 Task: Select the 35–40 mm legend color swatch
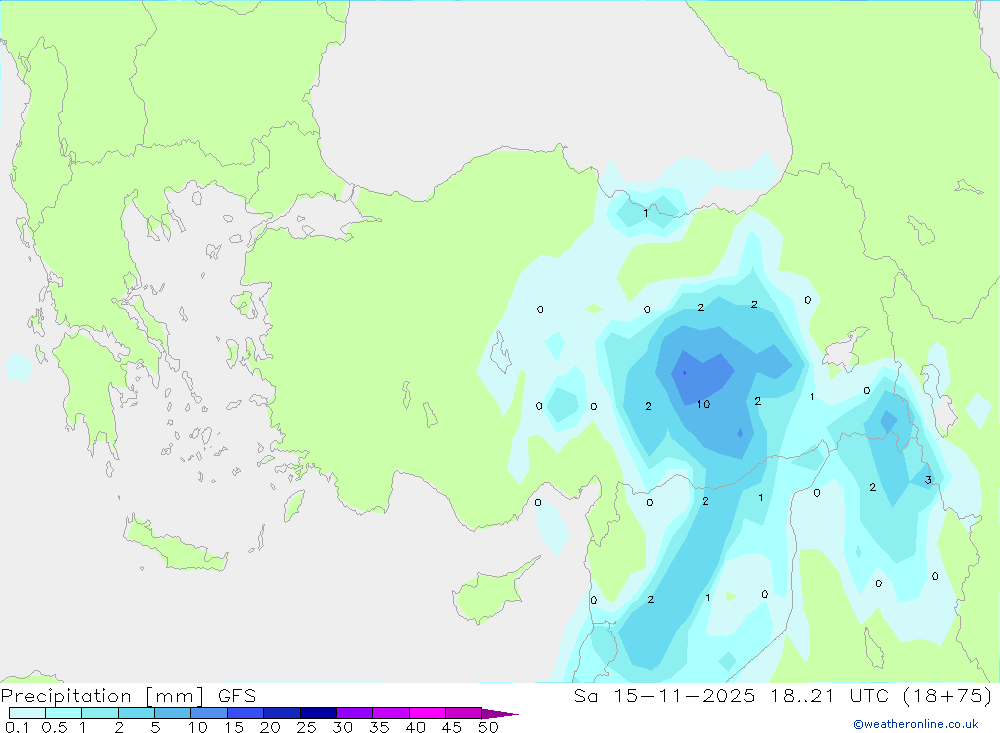(x=390, y=713)
